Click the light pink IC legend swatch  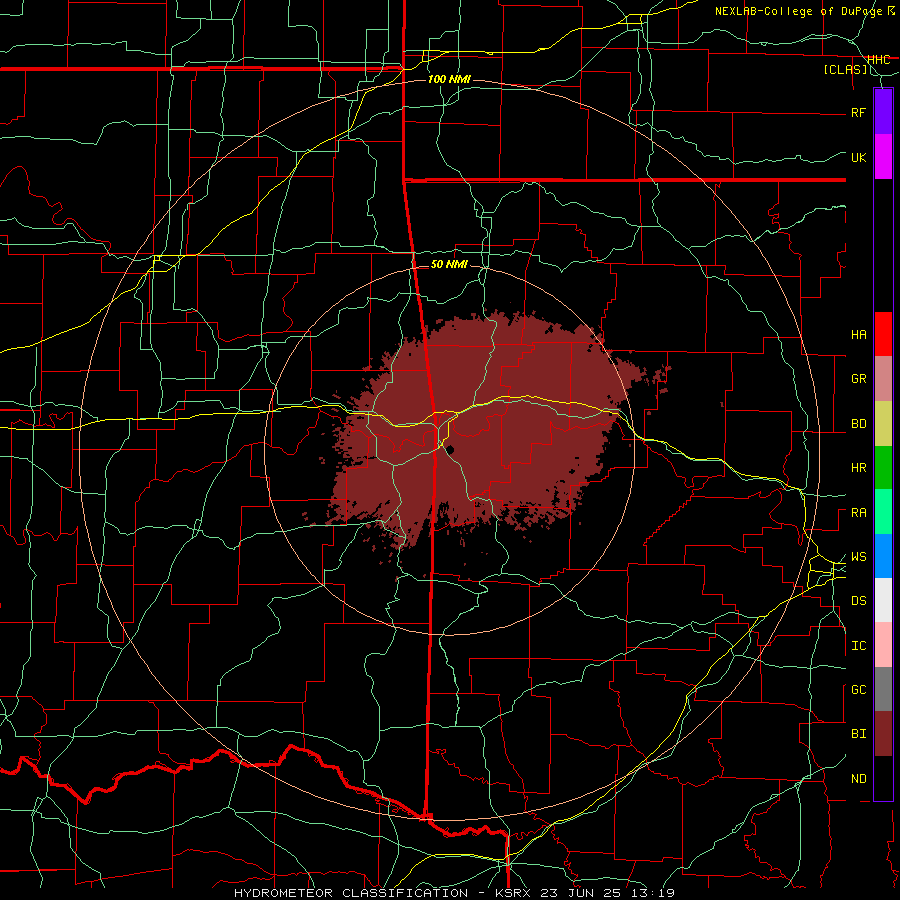tap(883, 645)
